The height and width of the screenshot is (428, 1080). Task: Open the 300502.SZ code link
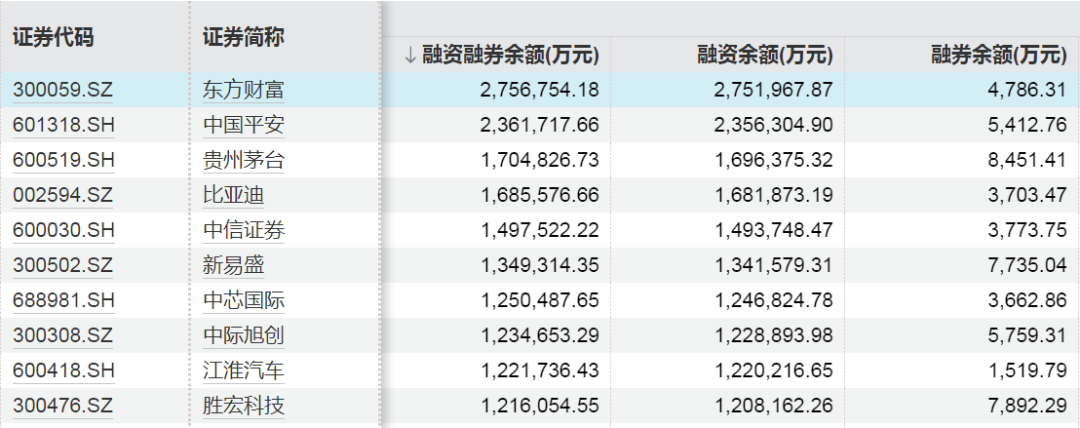point(63,265)
